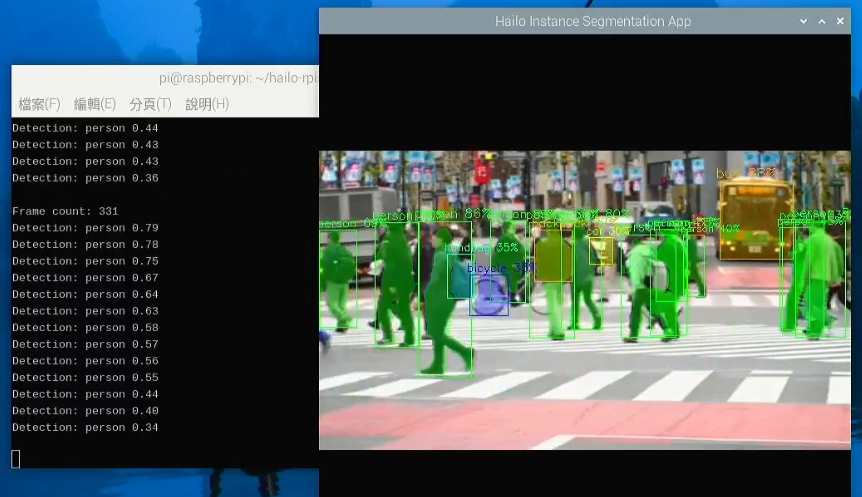Maximize the Hailo Instance Segmentation App window
The image size is (862, 497).
point(822,21)
